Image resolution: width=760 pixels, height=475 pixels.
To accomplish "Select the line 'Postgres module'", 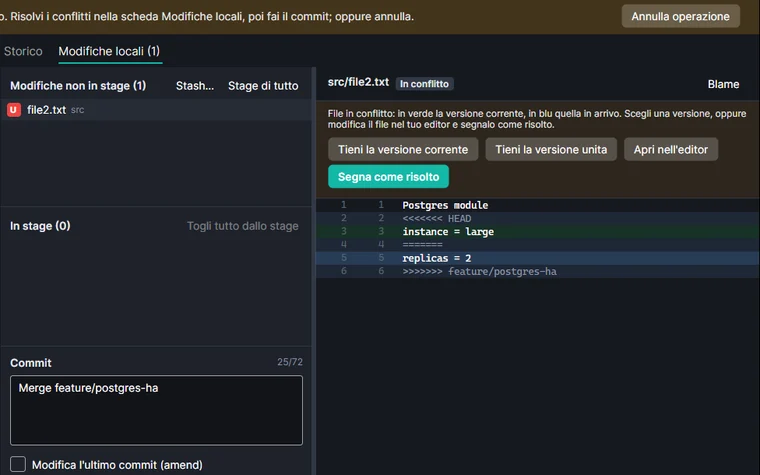I will [538, 205].
